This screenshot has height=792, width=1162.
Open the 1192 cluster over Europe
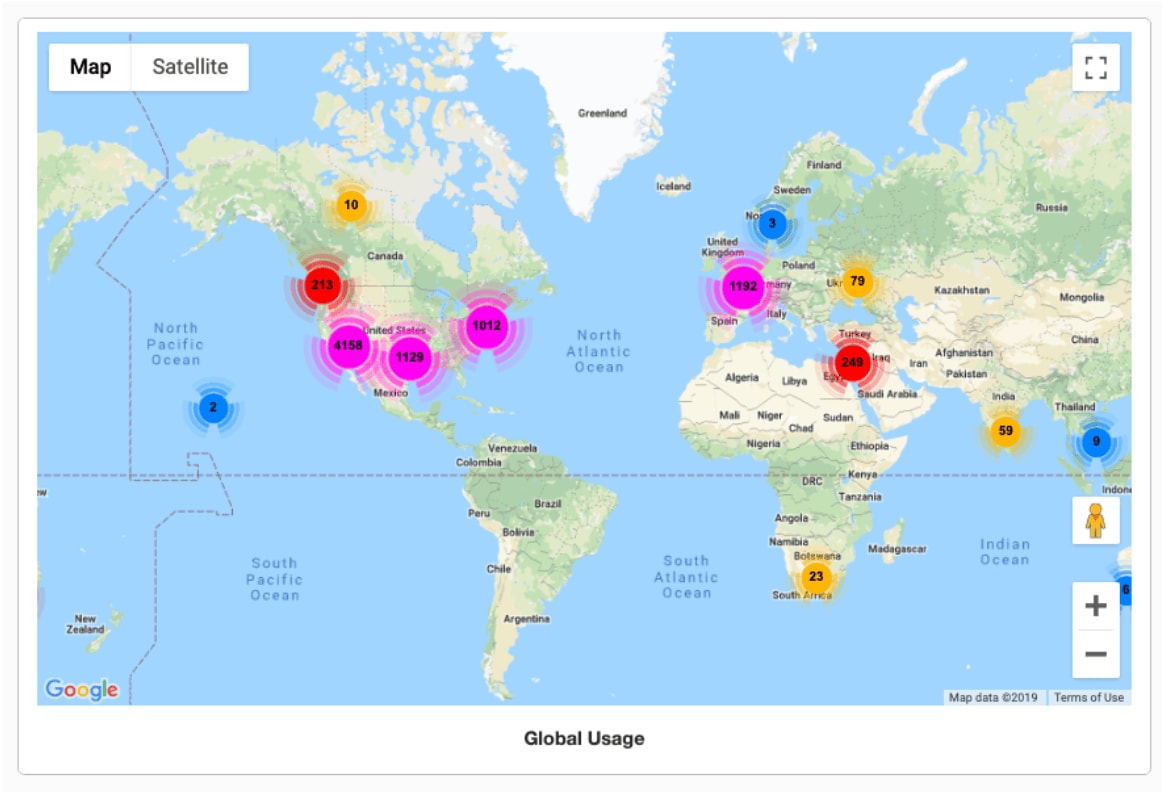click(x=743, y=286)
